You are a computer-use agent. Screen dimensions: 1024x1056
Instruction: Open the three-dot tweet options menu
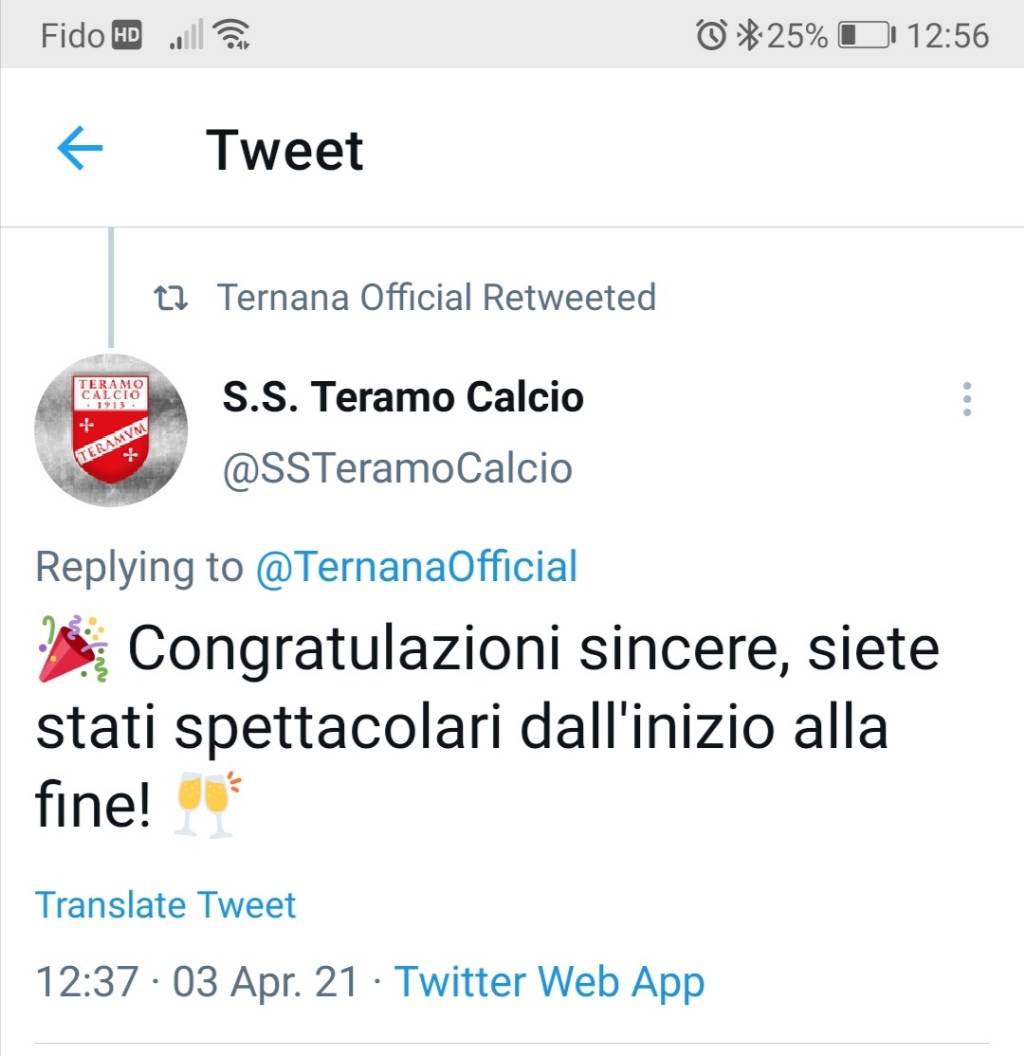coord(967,399)
